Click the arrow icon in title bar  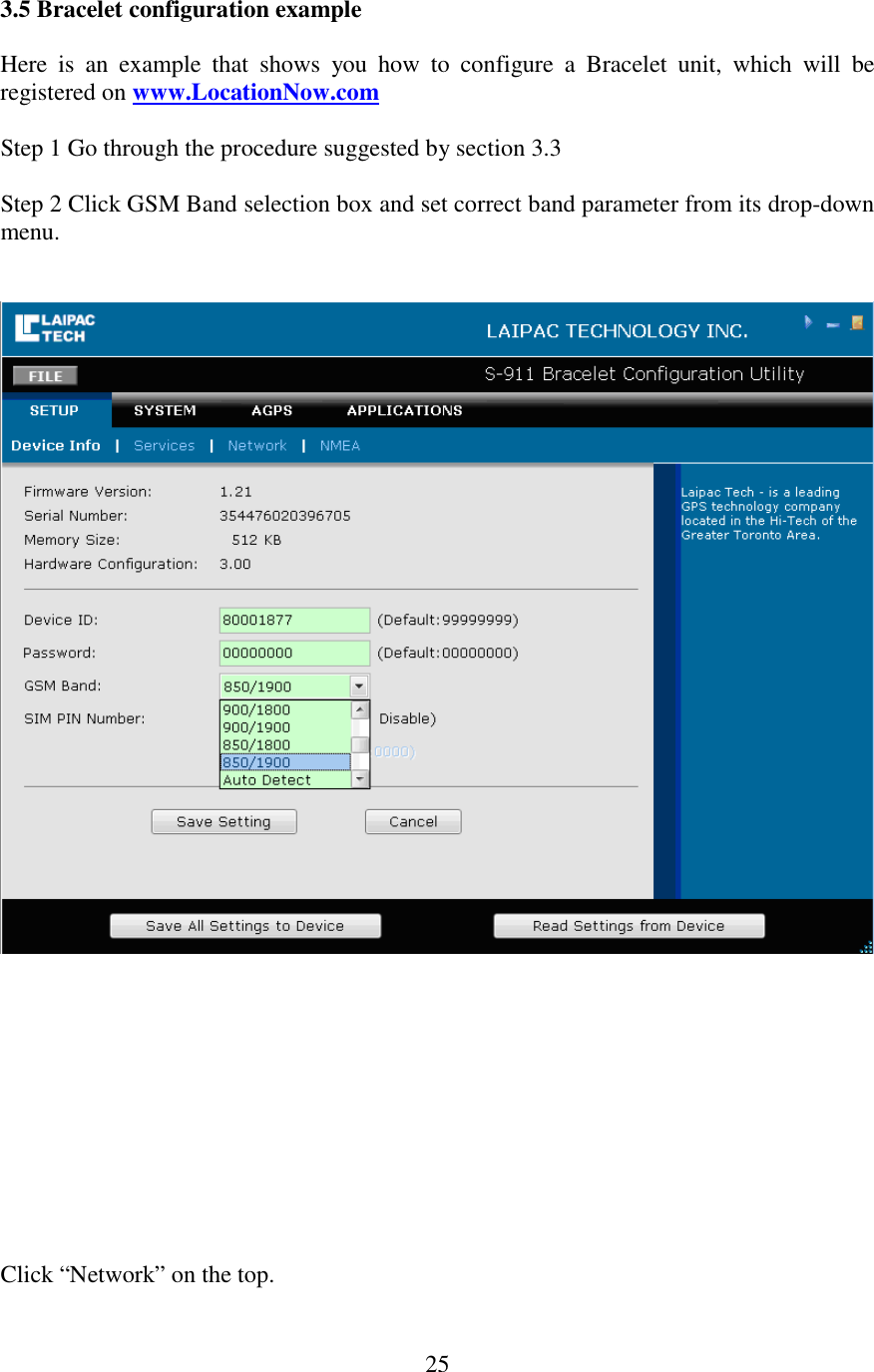pyautogui.click(x=808, y=322)
